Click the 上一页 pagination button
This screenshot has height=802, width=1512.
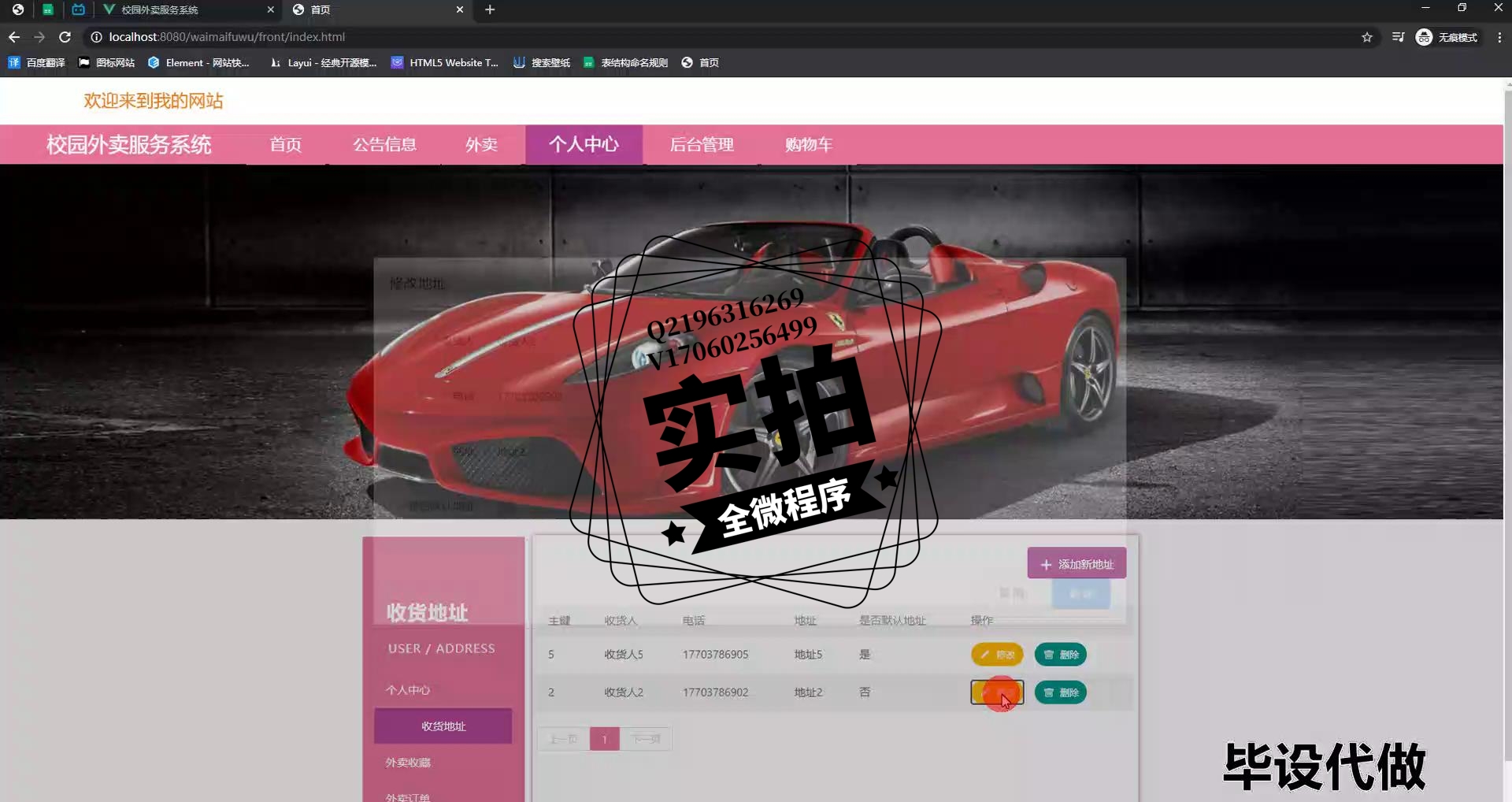[x=564, y=739]
